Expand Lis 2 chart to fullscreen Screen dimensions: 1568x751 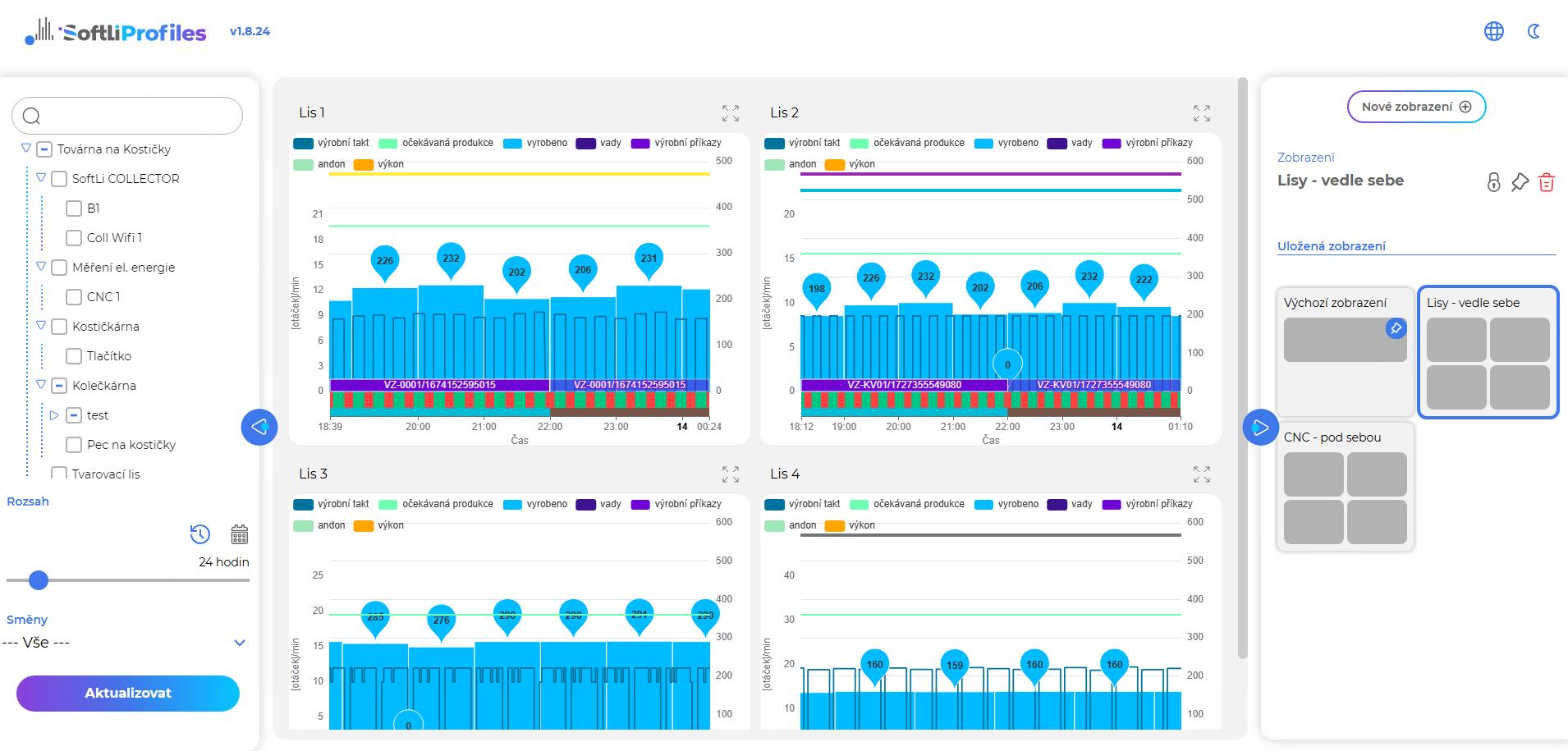[1202, 113]
